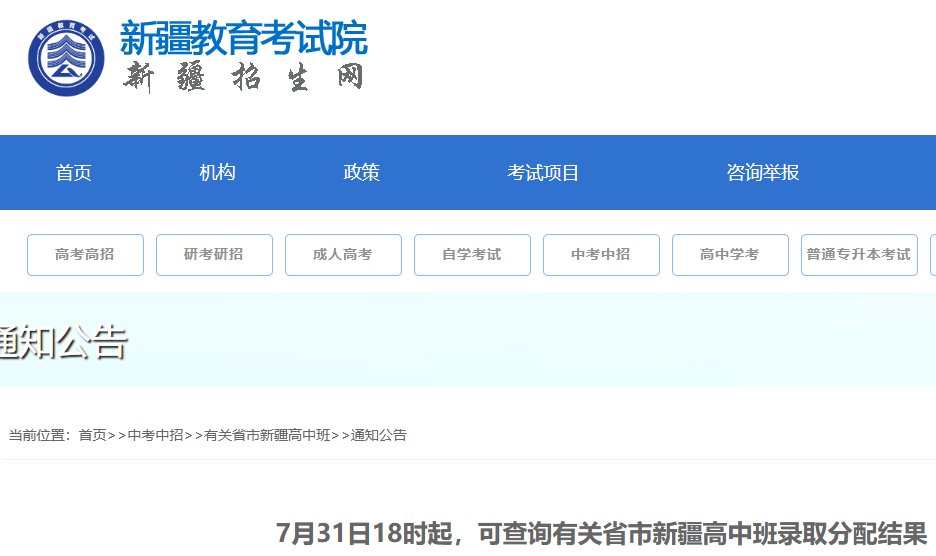Open 咨询举报 from the navigation bar
936x556 pixels.
point(762,173)
